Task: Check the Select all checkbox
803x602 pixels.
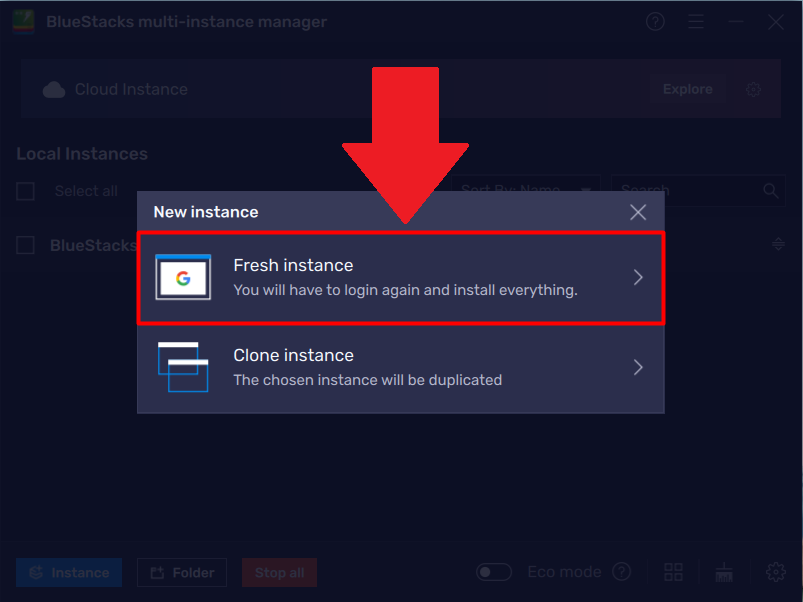Action: (x=25, y=191)
